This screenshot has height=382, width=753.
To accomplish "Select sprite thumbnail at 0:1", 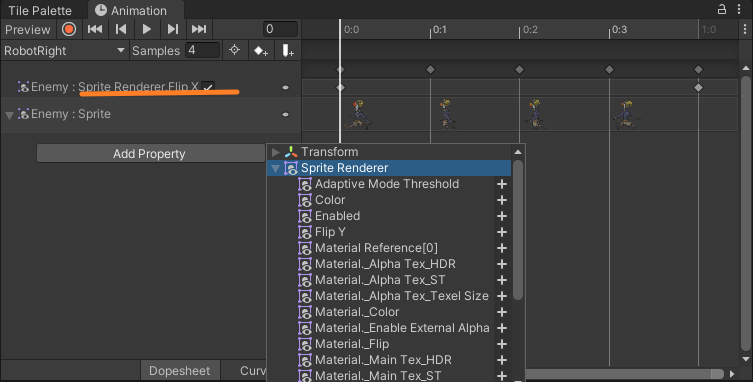I will [447, 114].
